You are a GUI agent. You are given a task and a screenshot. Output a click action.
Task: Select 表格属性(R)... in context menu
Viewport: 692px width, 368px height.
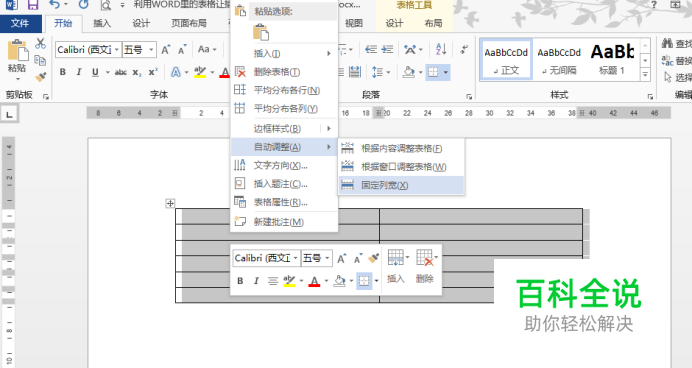[284, 203]
